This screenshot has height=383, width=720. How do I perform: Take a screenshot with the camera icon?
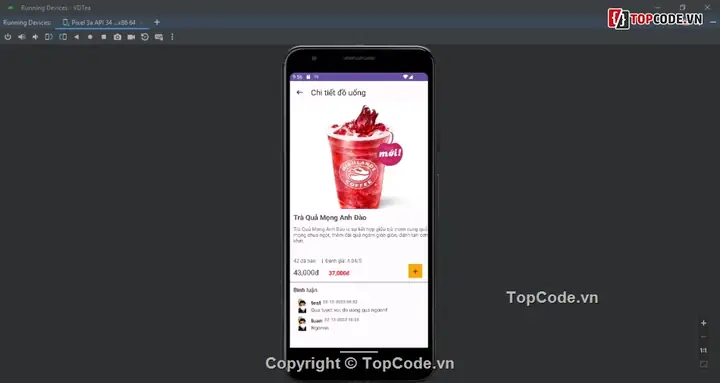pos(118,37)
